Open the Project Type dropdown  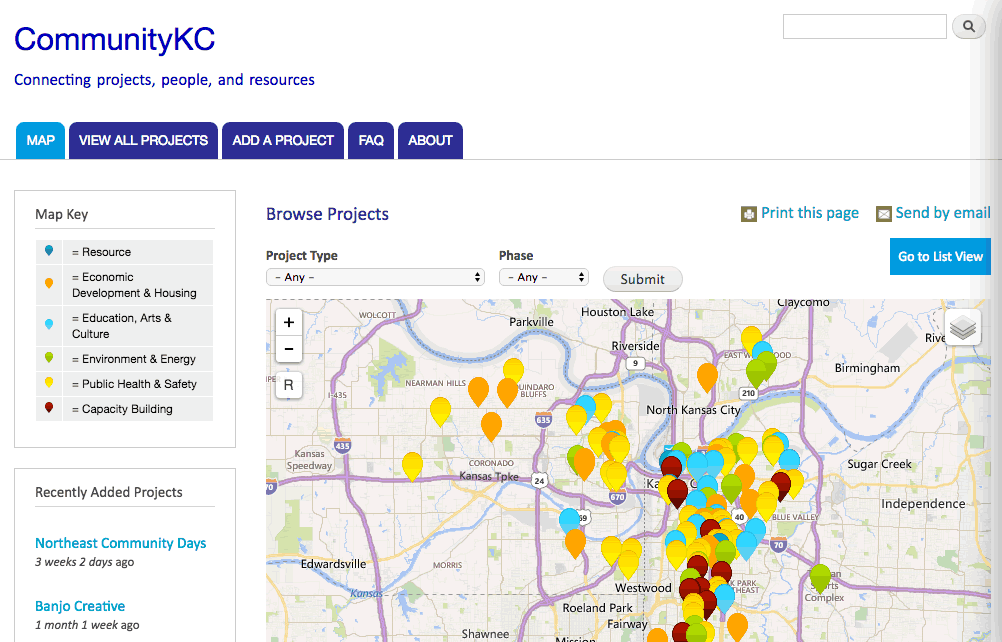click(x=375, y=277)
